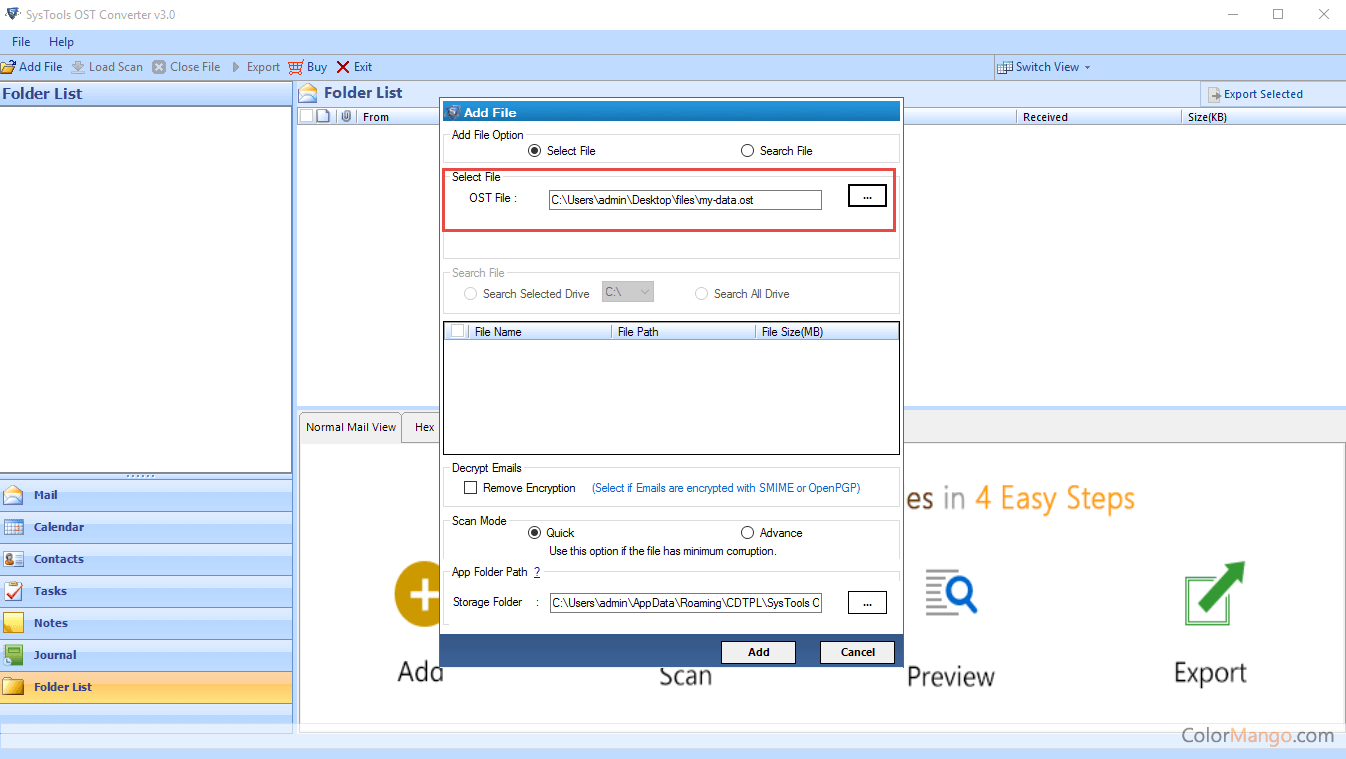Click the Add button in dialog

[758, 652]
